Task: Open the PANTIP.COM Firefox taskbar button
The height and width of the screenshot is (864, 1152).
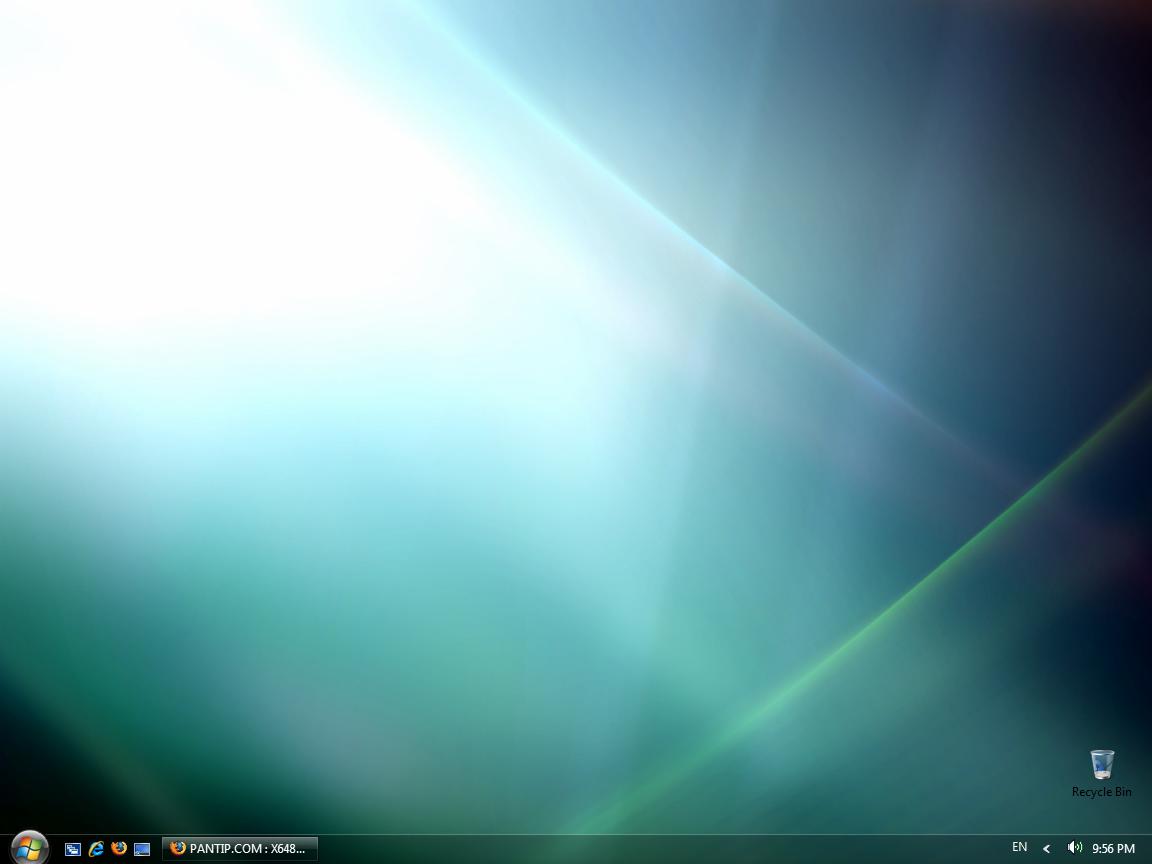Action: [240, 849]
